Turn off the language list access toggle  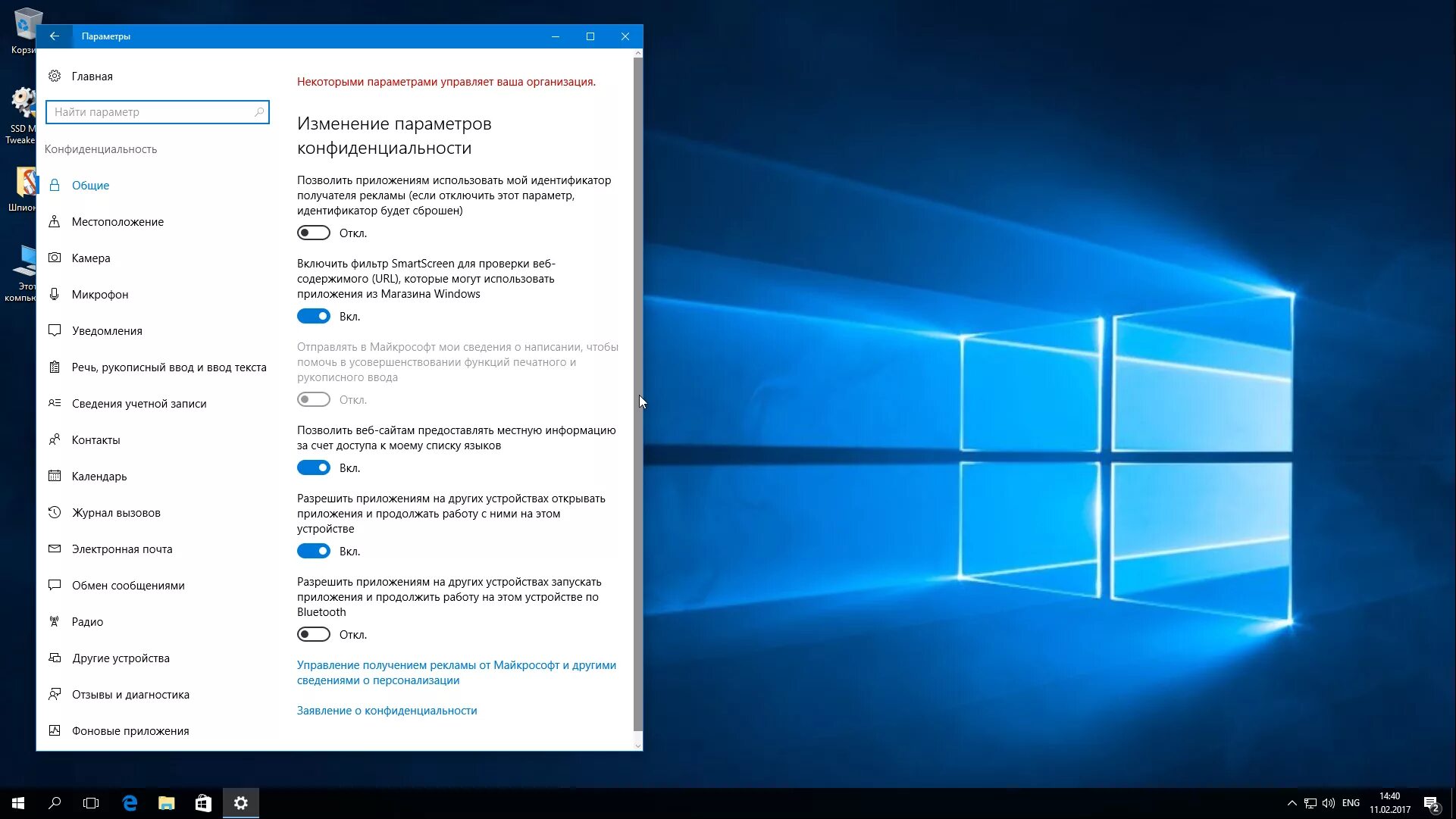[314, 468]
